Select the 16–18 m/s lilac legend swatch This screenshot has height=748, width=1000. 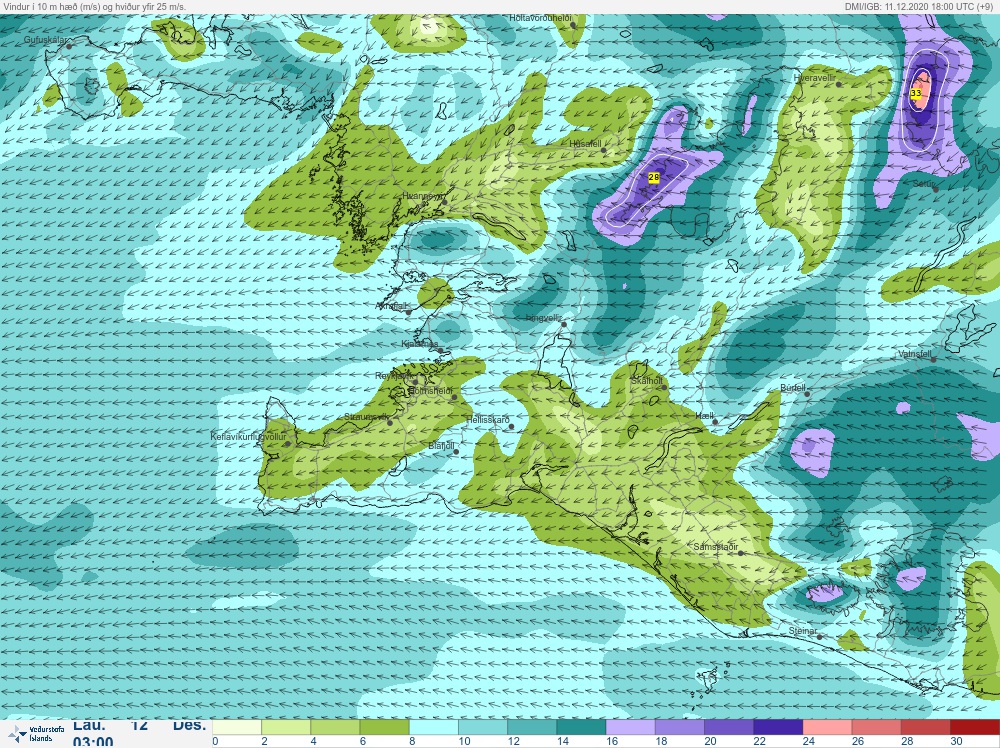point(629,727)
